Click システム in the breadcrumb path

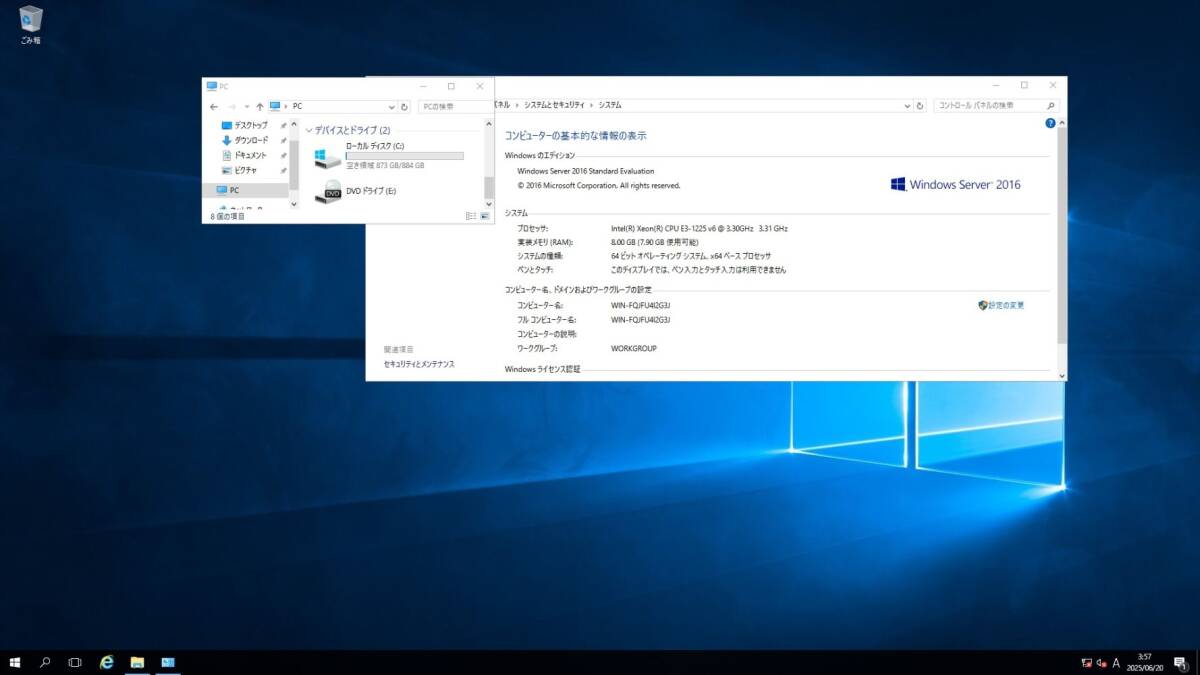610,105
